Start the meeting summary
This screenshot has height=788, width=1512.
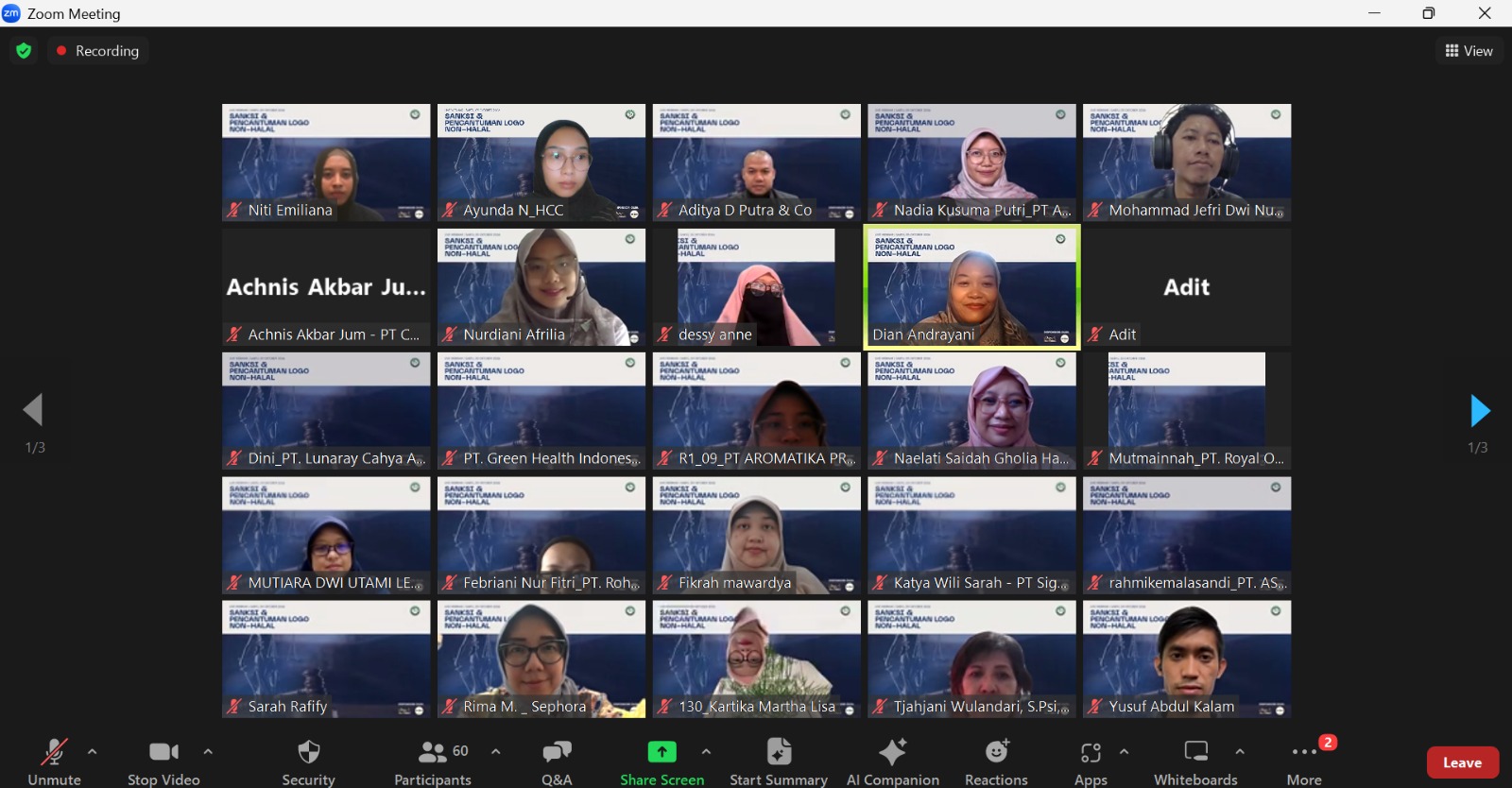(x=779, y=762)
